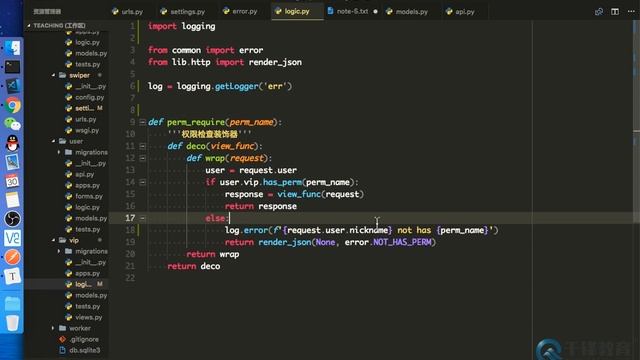This screenshot has width=640, height=360.
Task: Collapse the user folder
Action: [53, 141]
